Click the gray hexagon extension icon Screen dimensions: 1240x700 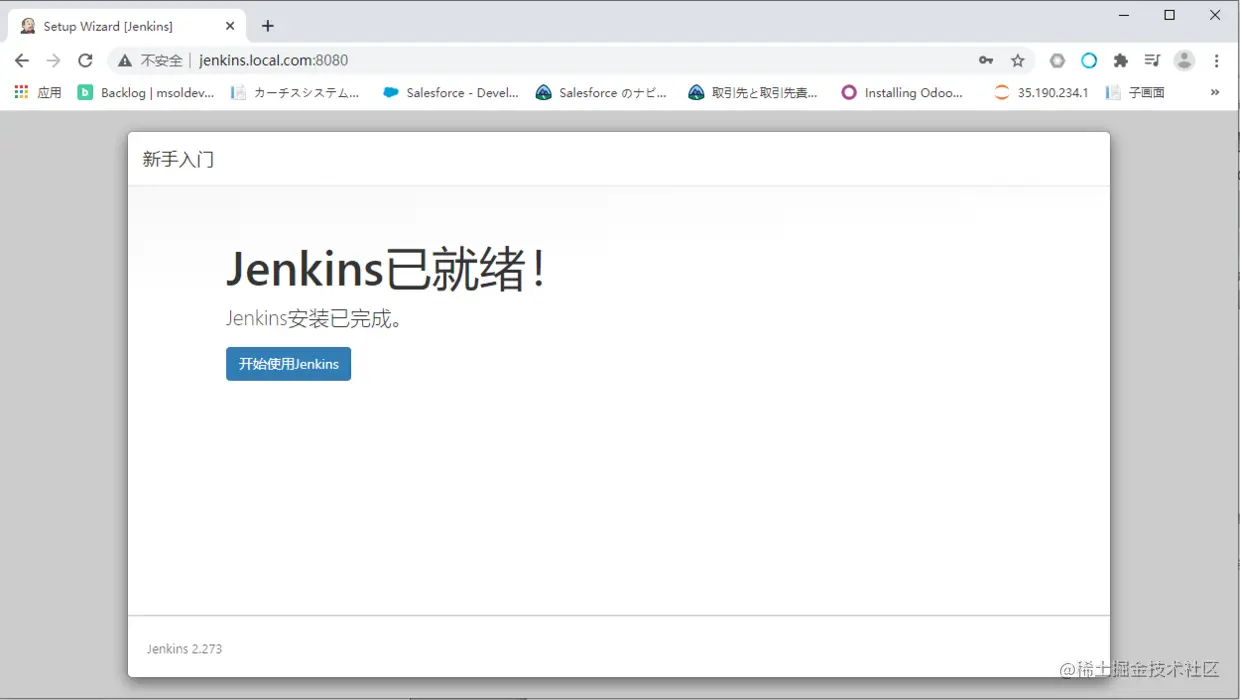[x=1057, y=60]
